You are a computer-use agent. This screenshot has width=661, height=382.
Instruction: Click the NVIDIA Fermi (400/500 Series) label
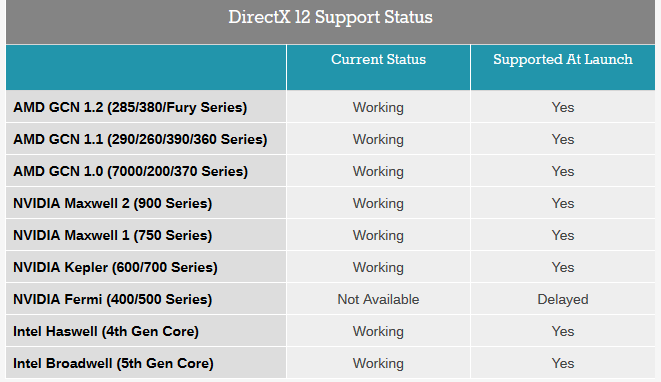(x=113, y=299)
